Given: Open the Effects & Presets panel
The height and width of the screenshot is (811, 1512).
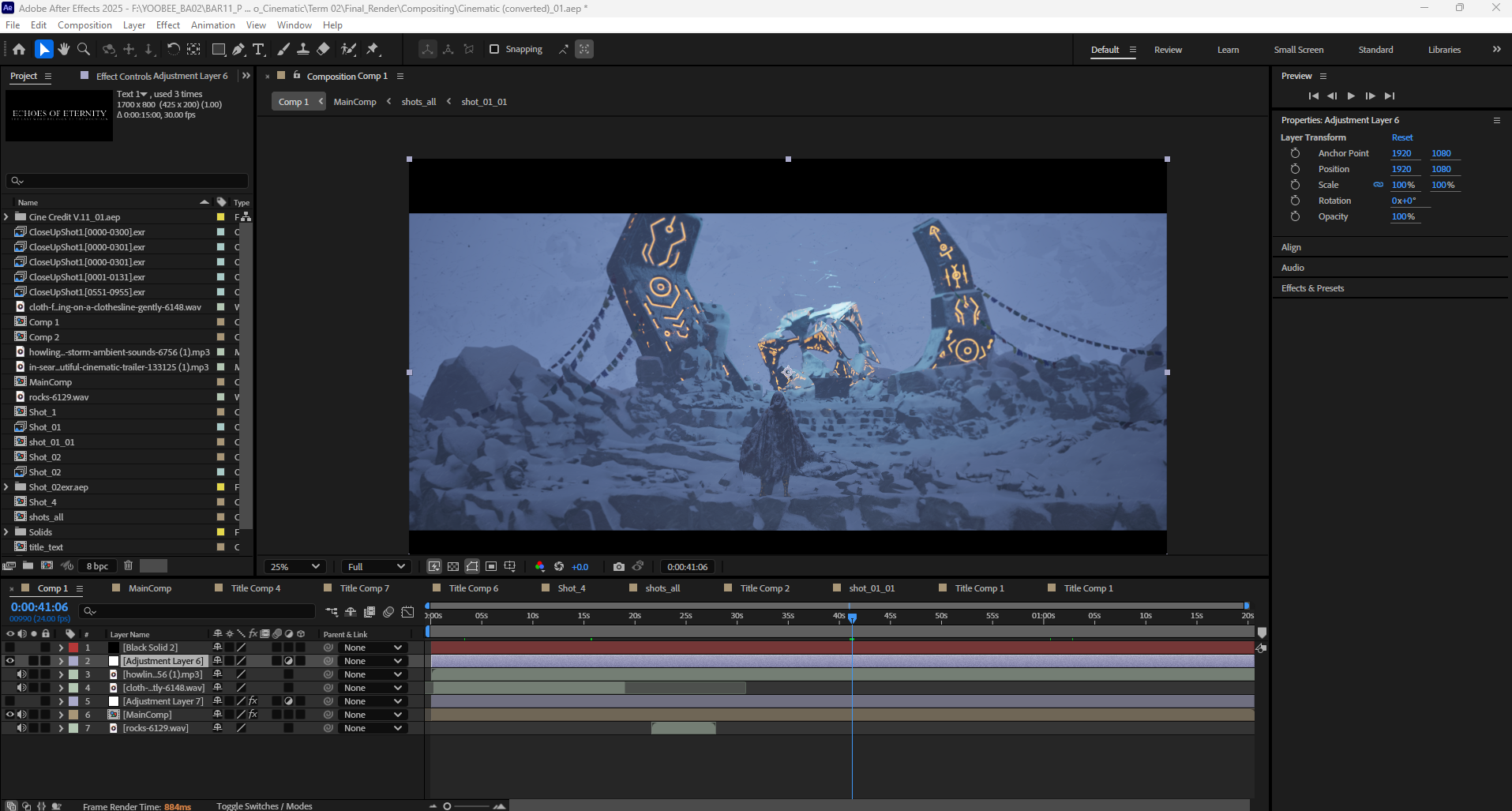Looking at the screenshot, I should click(x=1312, y=288).
